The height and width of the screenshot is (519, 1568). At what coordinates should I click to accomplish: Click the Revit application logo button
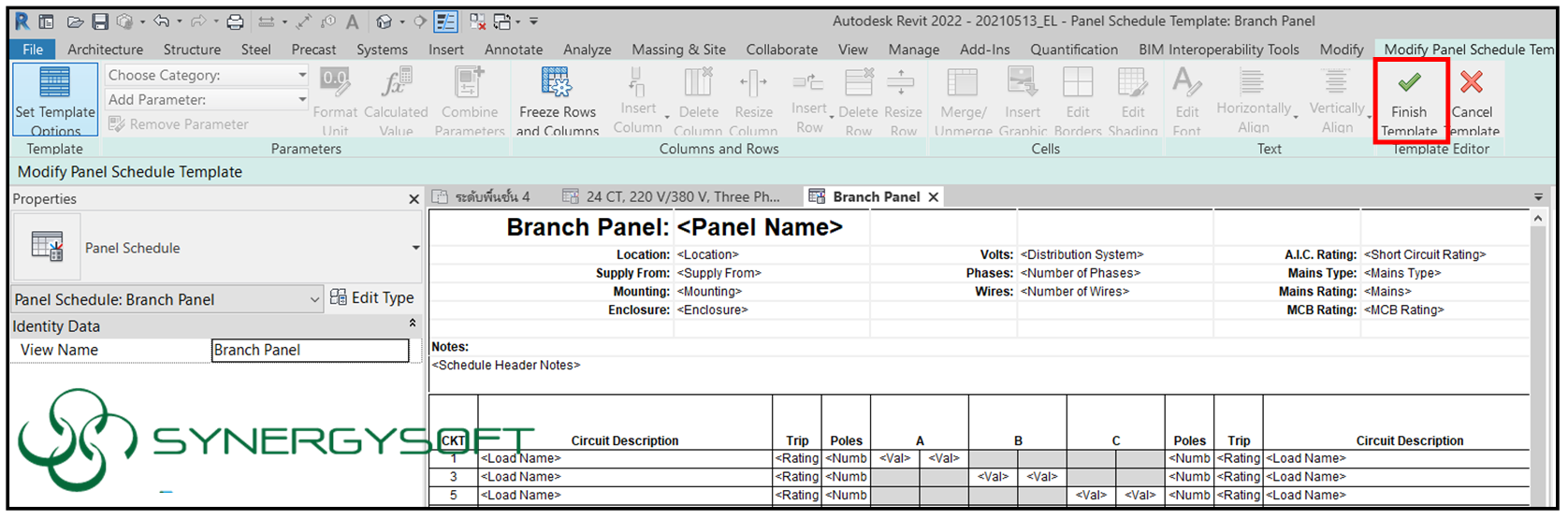[22, 21]
